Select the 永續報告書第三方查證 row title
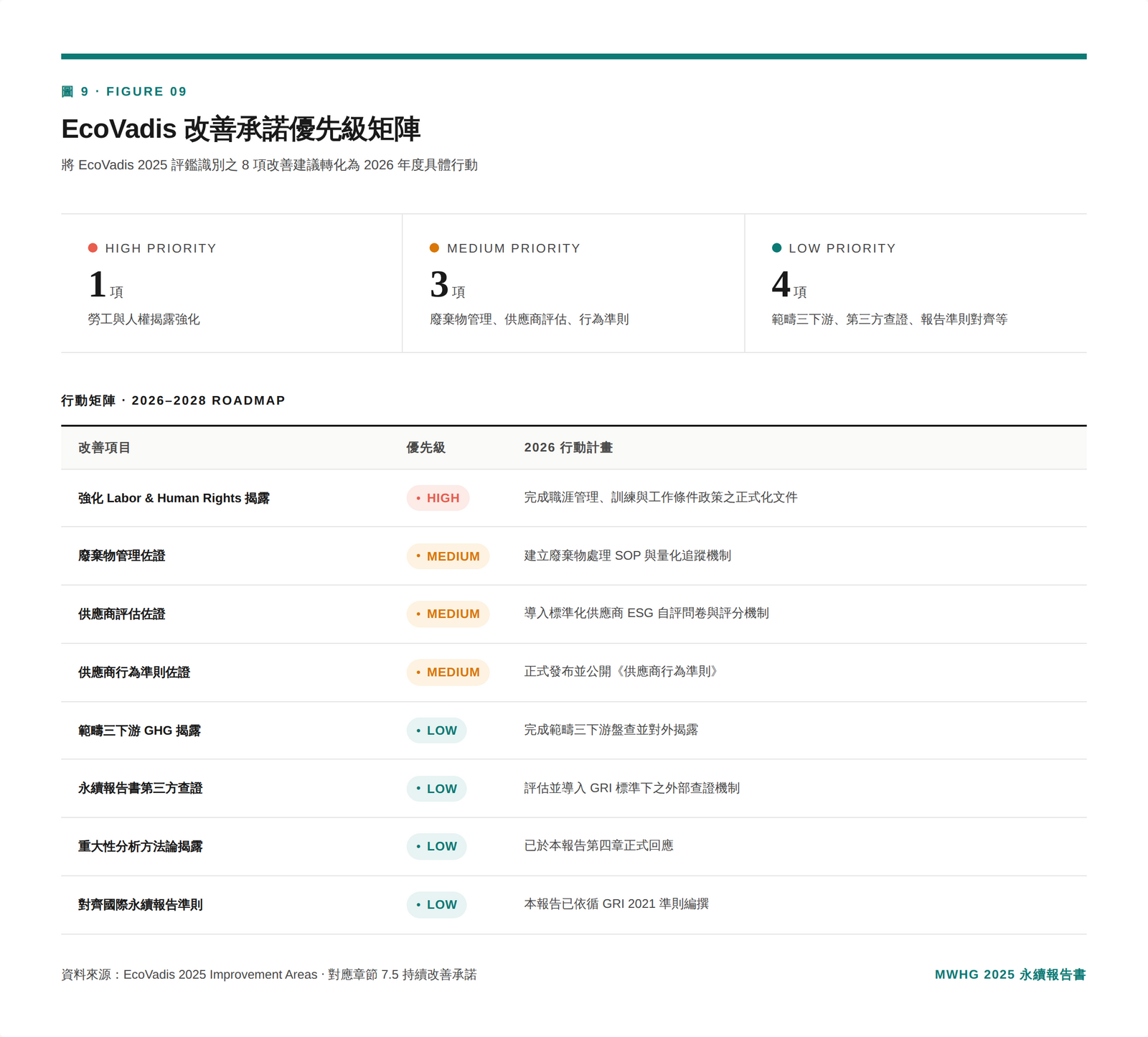The width and height of the screenshot is (1148, 1037). click(140, 789)
